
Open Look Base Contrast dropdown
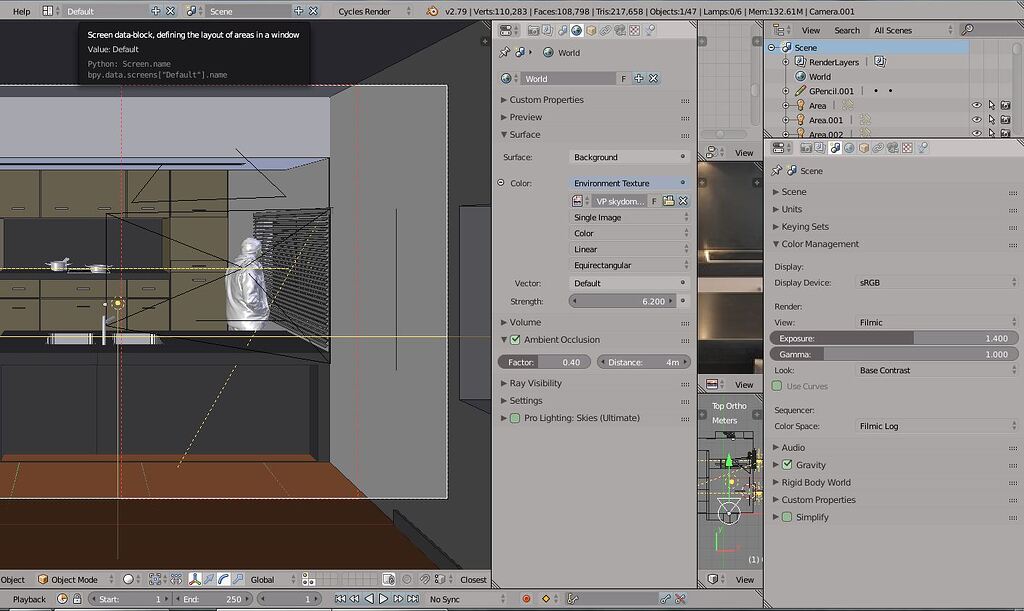click(936, 370)
